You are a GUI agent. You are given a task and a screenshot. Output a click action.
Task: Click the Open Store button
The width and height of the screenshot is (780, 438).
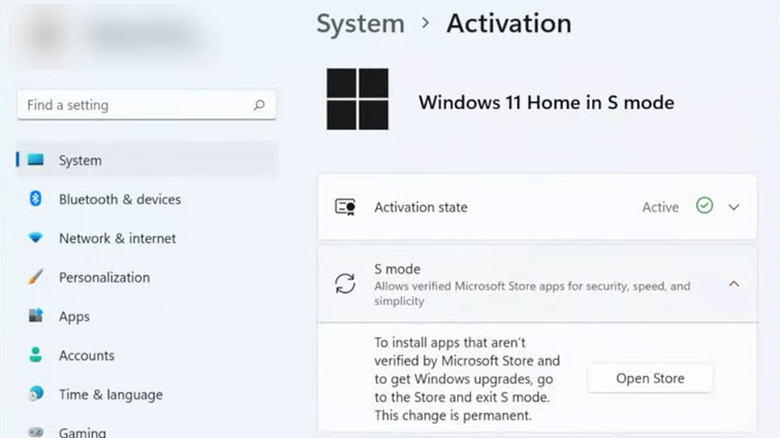pos(650,378)
